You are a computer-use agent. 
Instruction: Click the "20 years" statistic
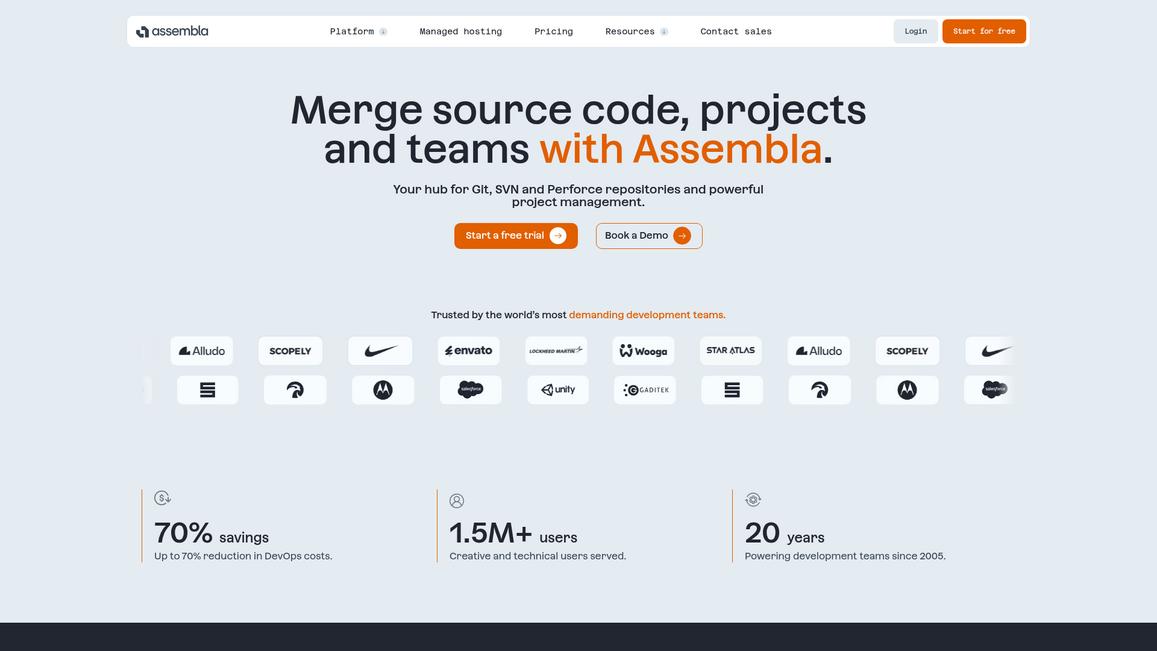click(x=784, y=533)
